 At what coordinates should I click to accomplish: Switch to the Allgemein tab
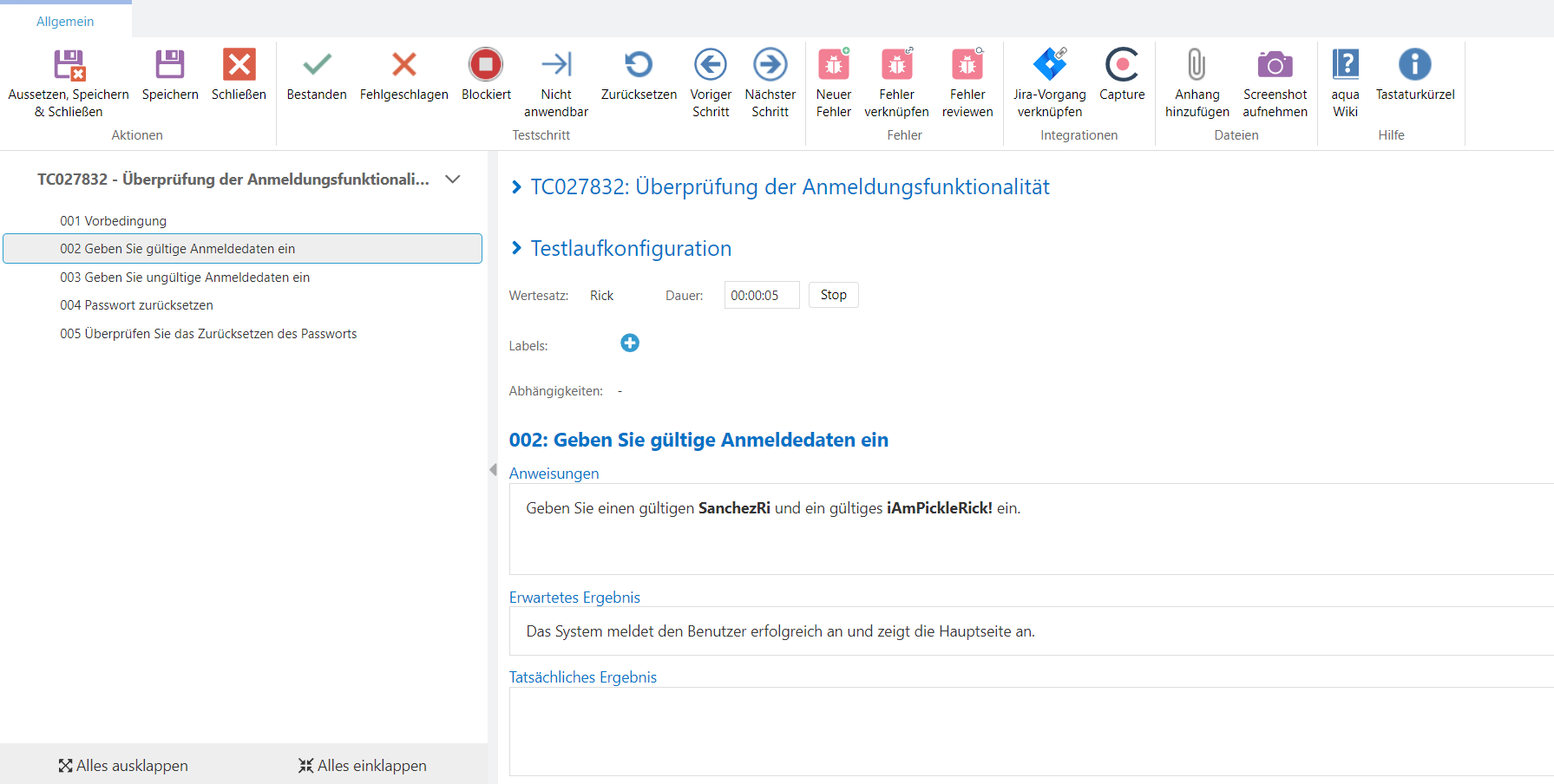pyautogui.click(x=65, y=22)
